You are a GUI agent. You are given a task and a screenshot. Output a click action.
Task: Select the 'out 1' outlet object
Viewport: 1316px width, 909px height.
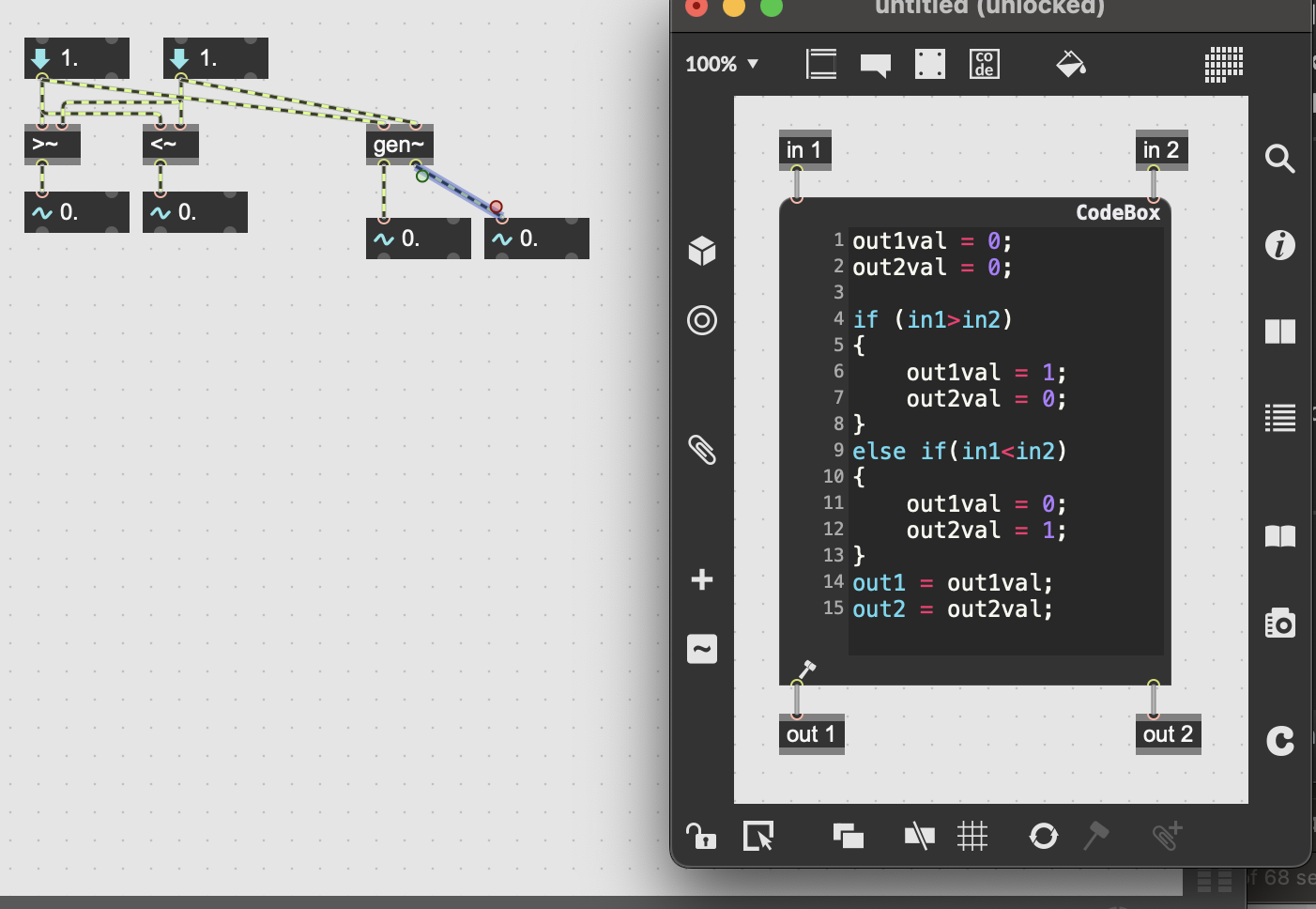click(811, 734)
